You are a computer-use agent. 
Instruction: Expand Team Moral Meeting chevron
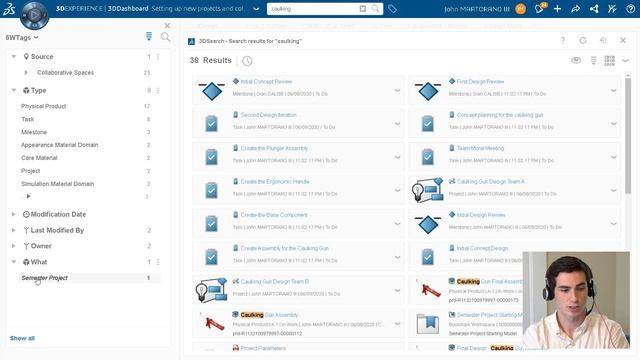(613, 157)
